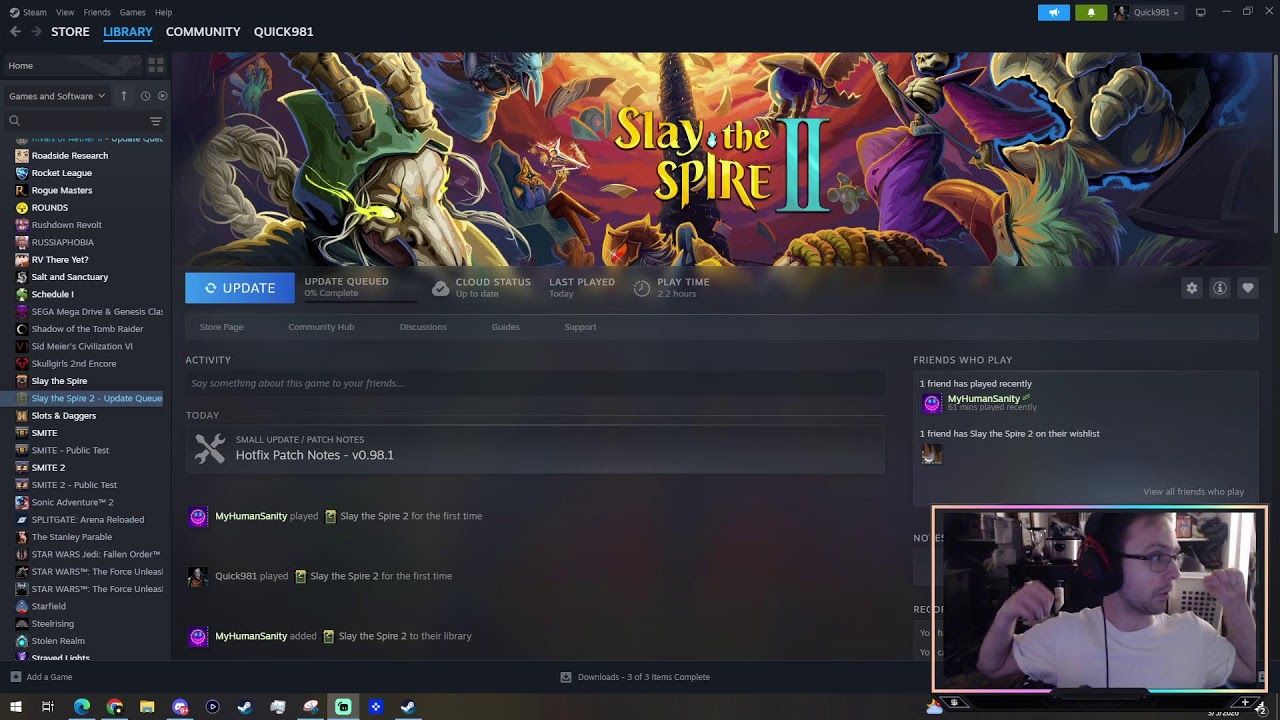Toggle the sort-direction up arrow

[124, 96]
